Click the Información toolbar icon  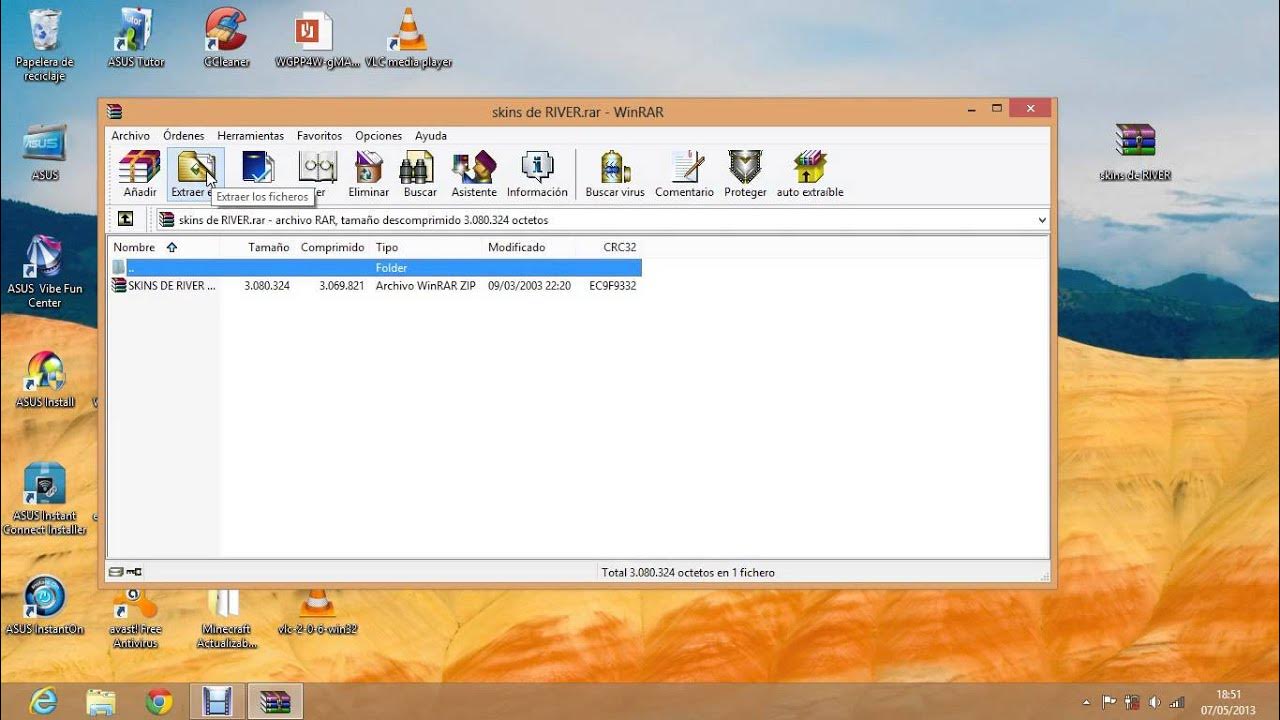[x=537, y=170]
